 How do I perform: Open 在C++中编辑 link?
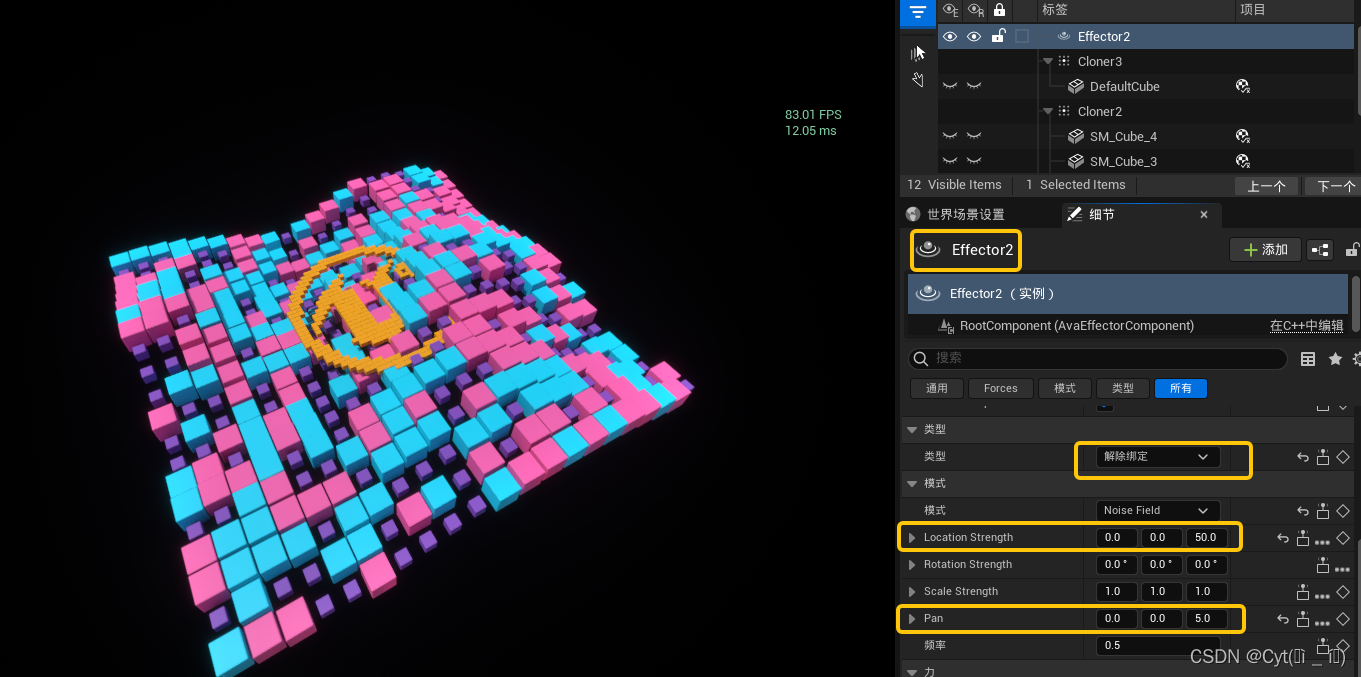[x=1306, y=326]
